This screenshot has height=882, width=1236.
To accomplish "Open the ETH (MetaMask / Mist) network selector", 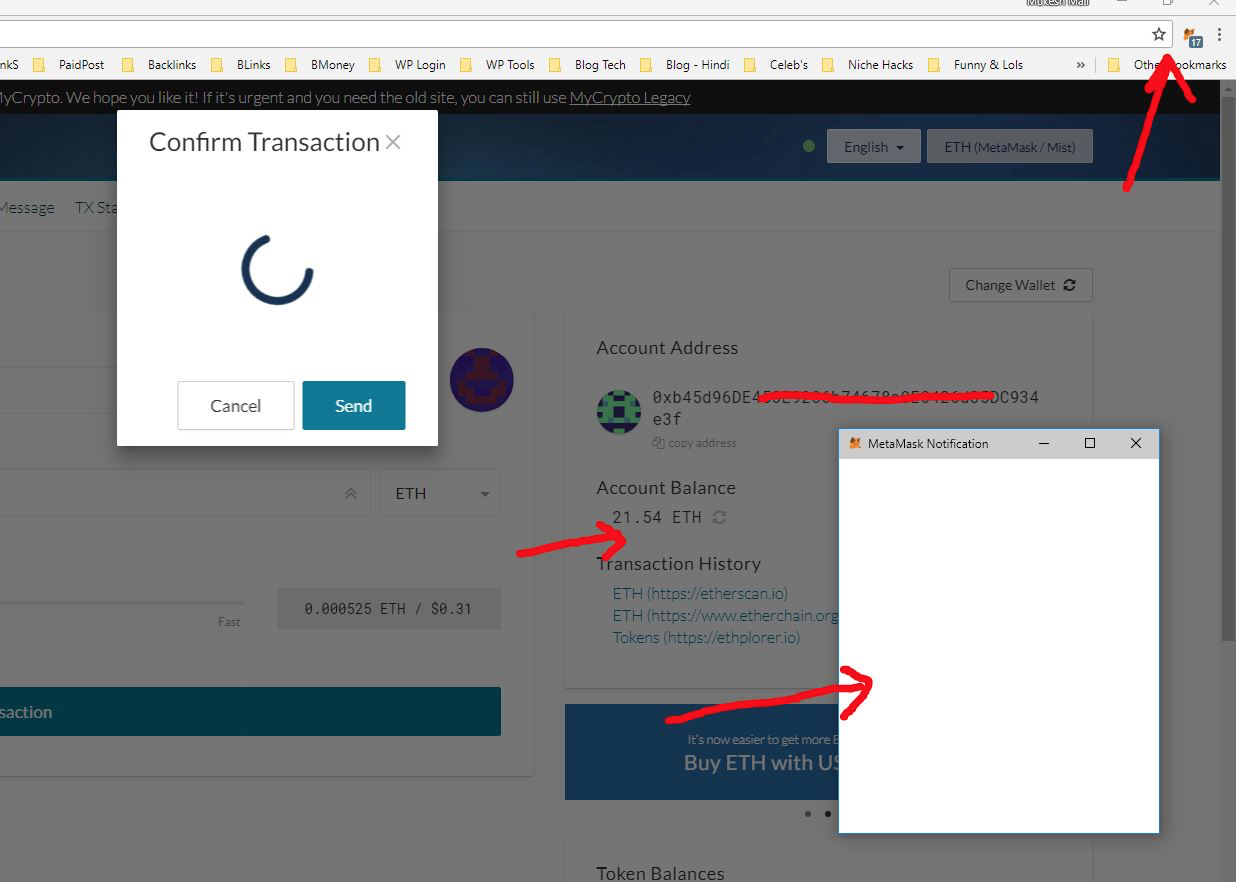I will [1009, 147].
